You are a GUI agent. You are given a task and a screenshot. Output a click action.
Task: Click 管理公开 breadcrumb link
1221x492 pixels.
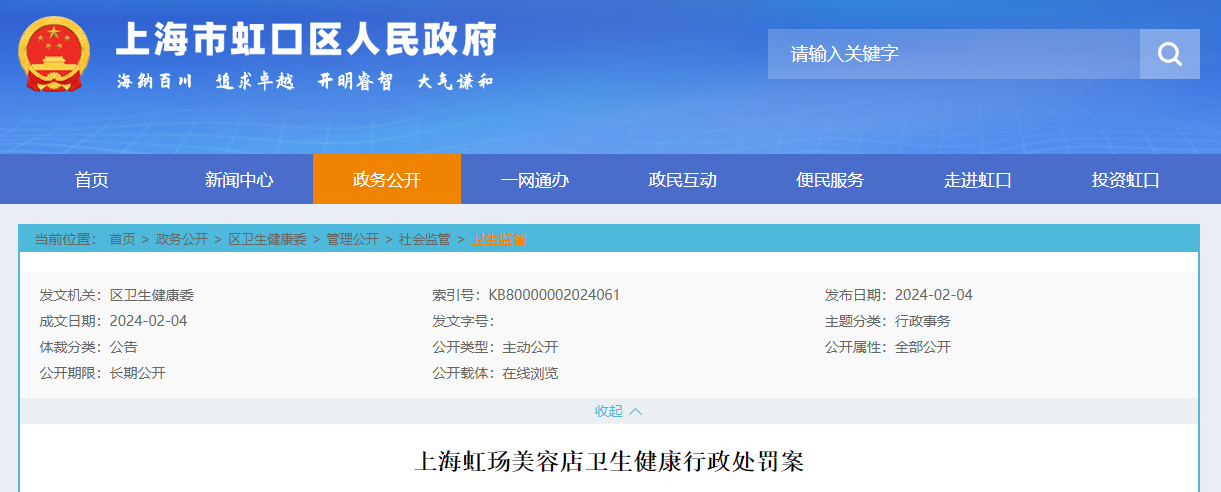[x=353, y=239]
